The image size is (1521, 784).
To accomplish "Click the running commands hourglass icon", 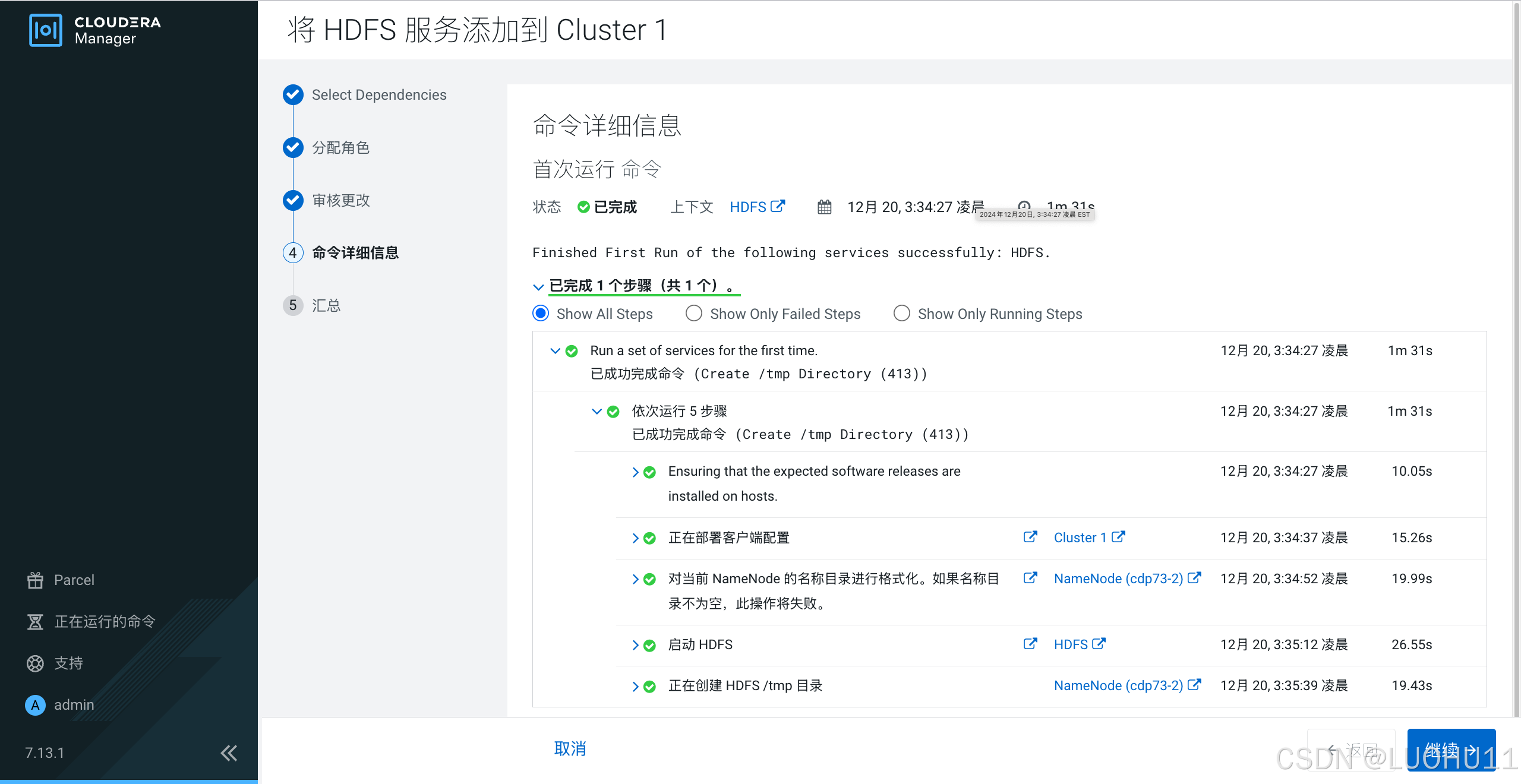I will [35, 622].
